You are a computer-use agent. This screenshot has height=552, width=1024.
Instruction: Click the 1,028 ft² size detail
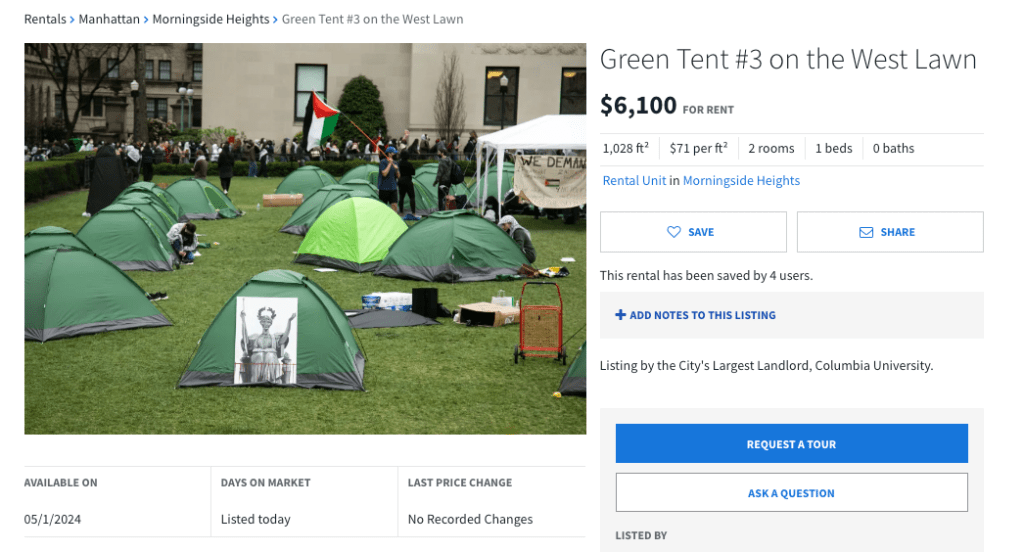pos(625,149)
